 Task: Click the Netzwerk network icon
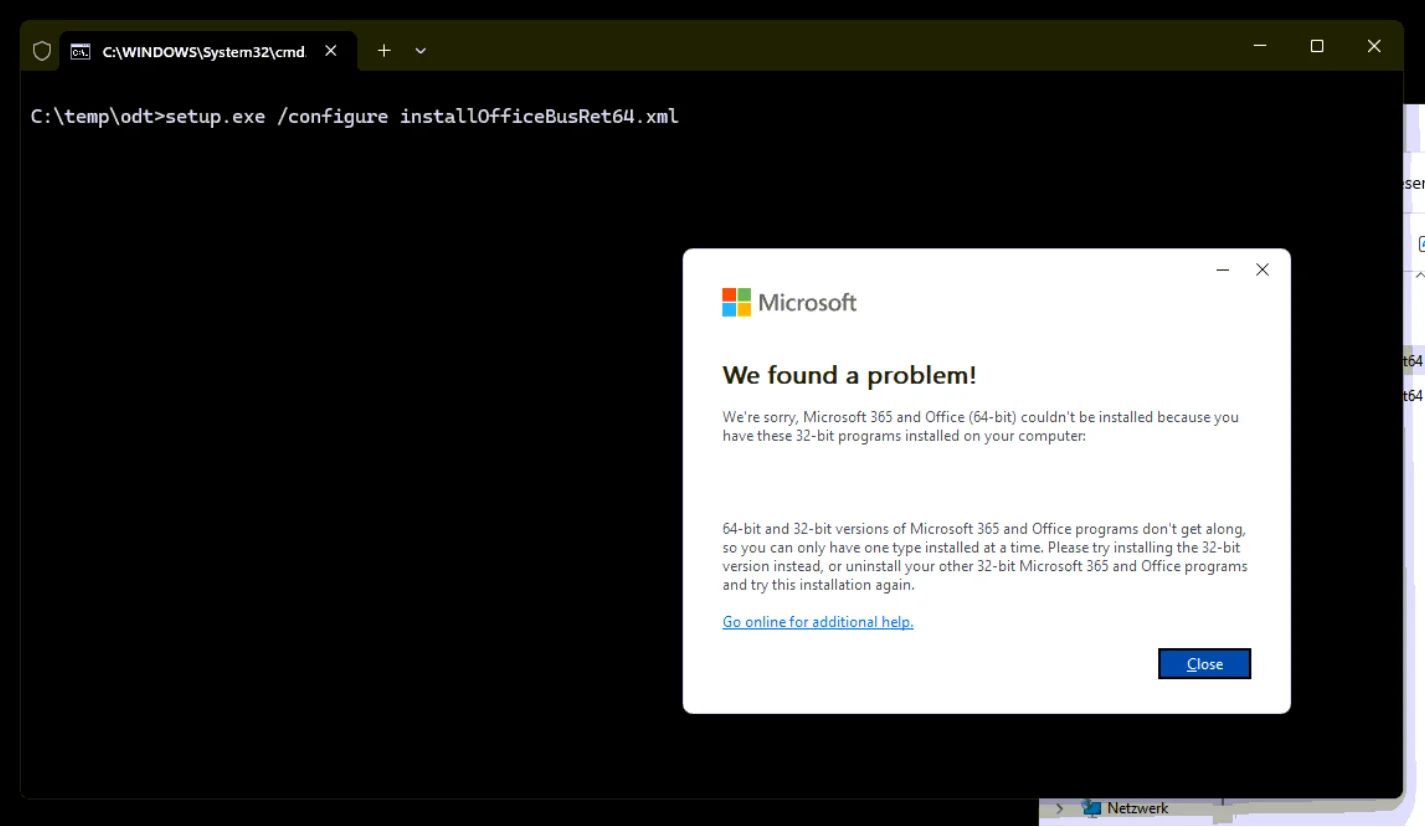click(x=1091, y=808)
